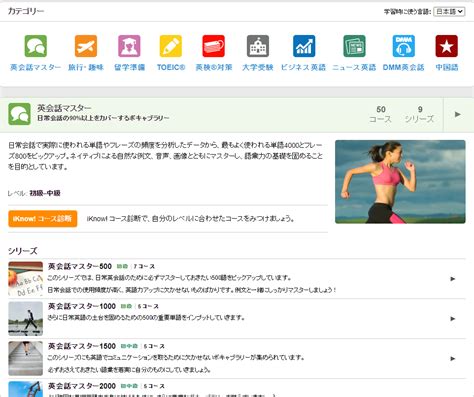Click the 大学受験 text link
This screenshot has width=474, height=397.
[258, 67]
